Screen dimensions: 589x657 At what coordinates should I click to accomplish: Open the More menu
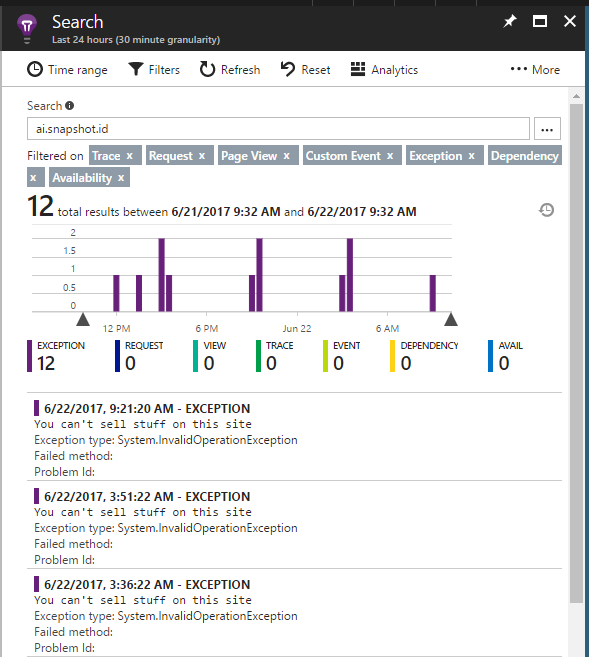[535, 70]
